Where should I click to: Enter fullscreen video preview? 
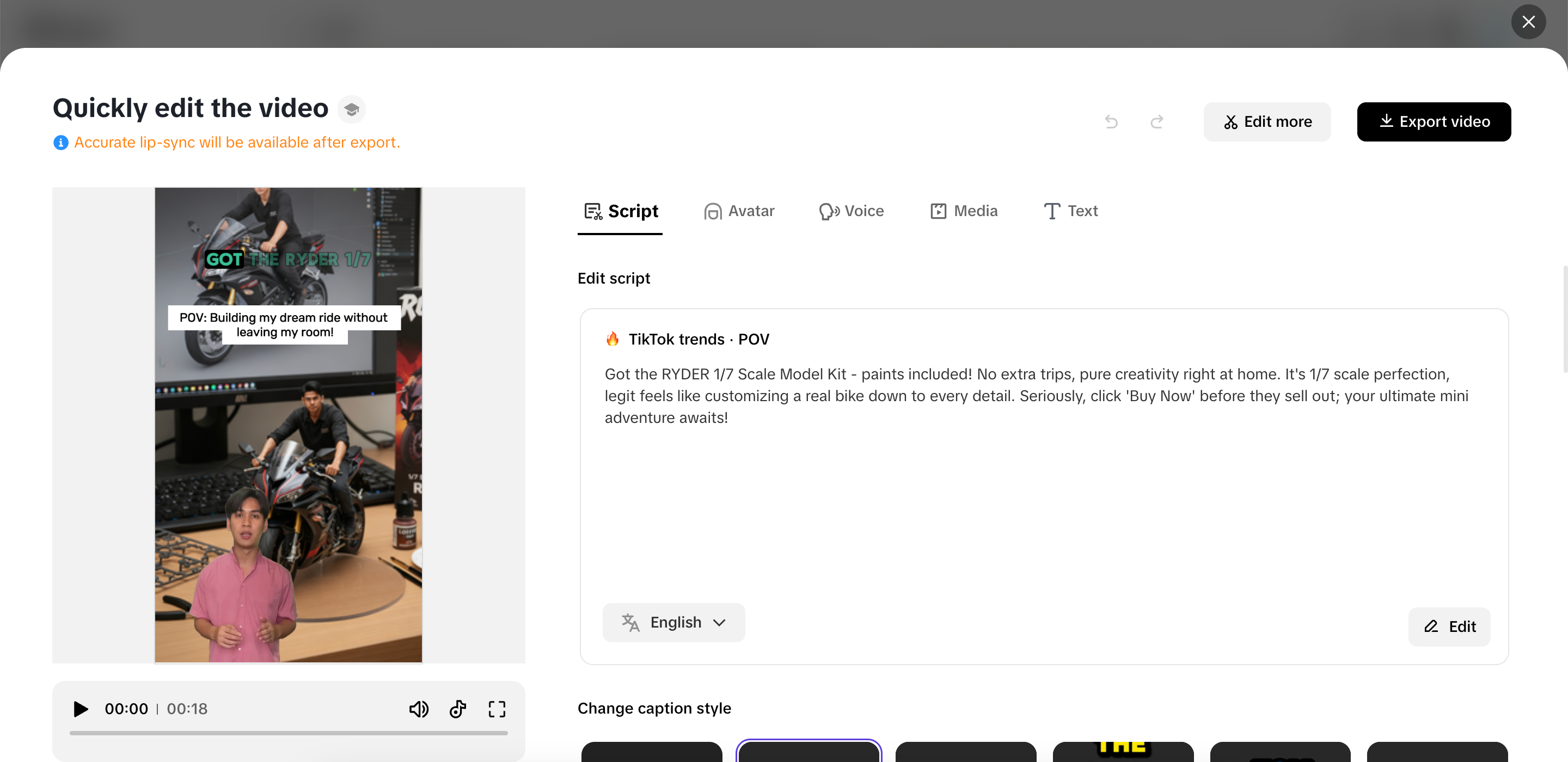tap(497, 709)
